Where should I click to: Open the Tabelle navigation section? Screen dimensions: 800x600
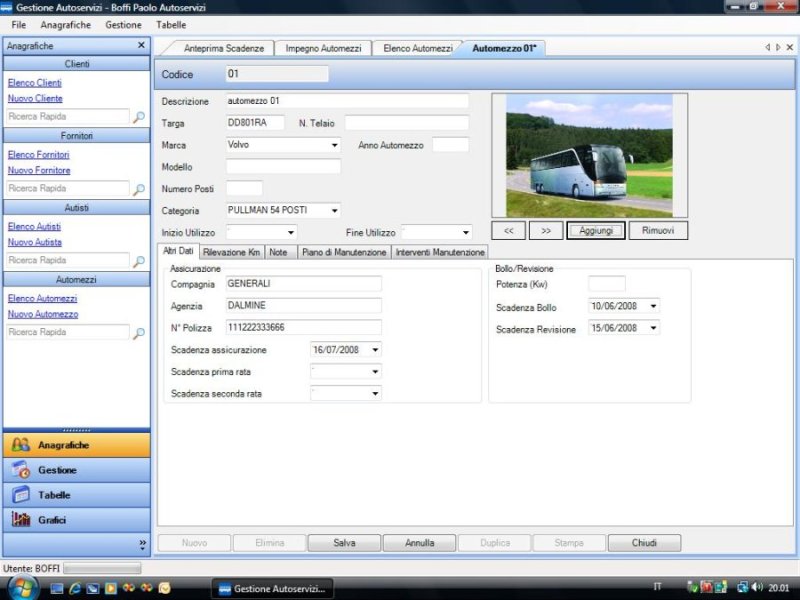(54, 495)
